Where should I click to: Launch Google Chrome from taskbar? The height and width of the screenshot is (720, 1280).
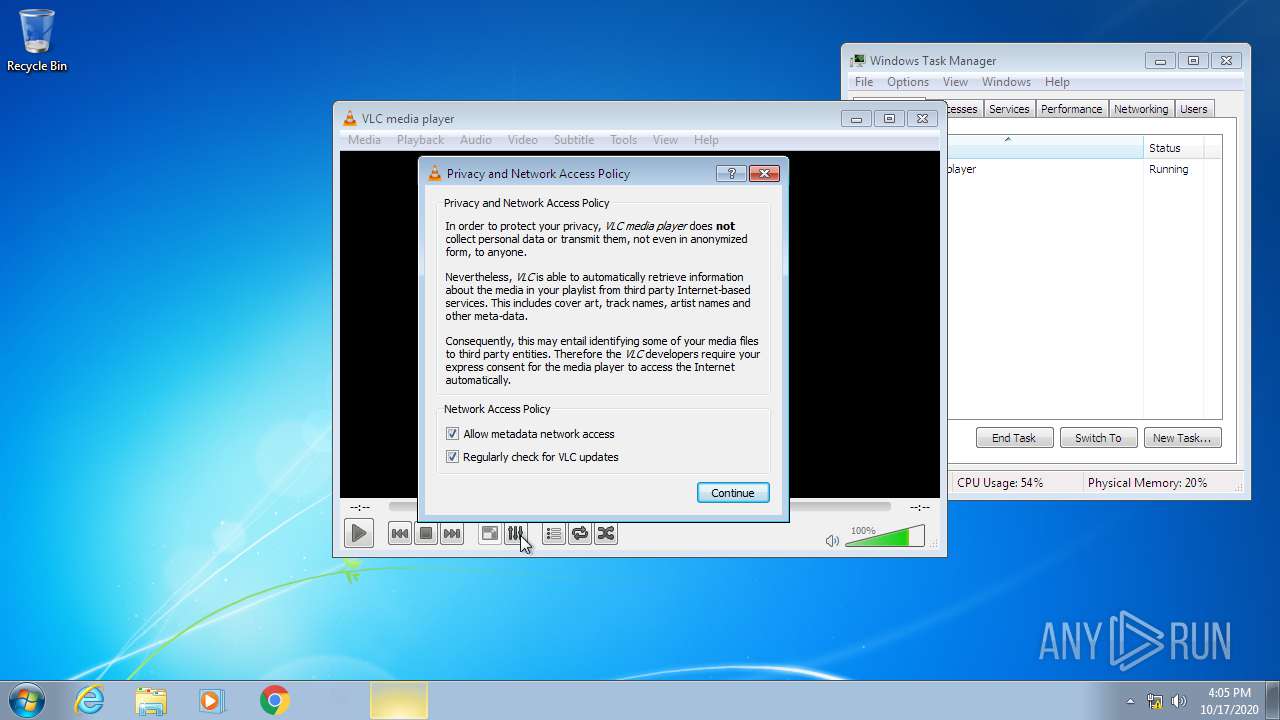[x=274, y=700]
